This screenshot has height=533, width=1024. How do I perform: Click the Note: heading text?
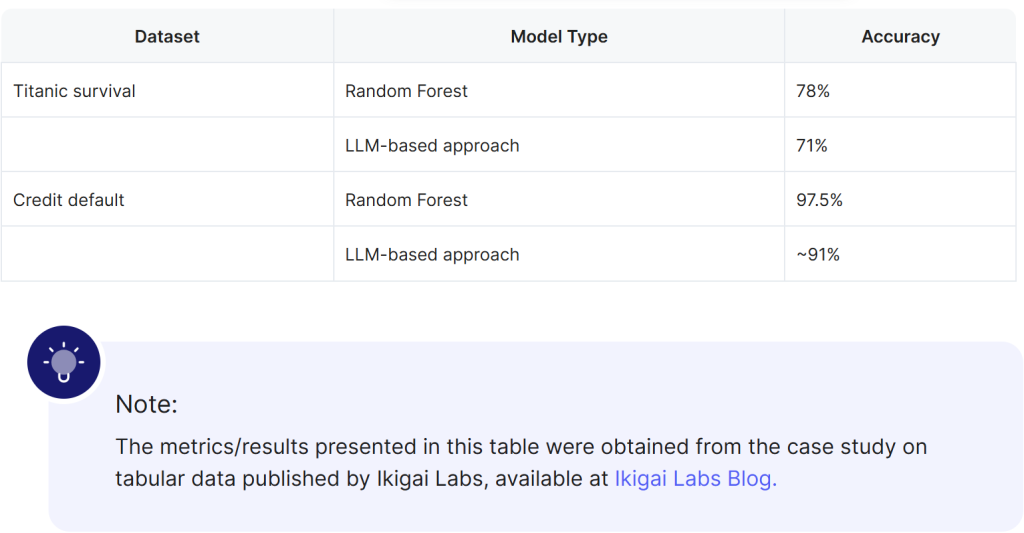pos(146,405)
